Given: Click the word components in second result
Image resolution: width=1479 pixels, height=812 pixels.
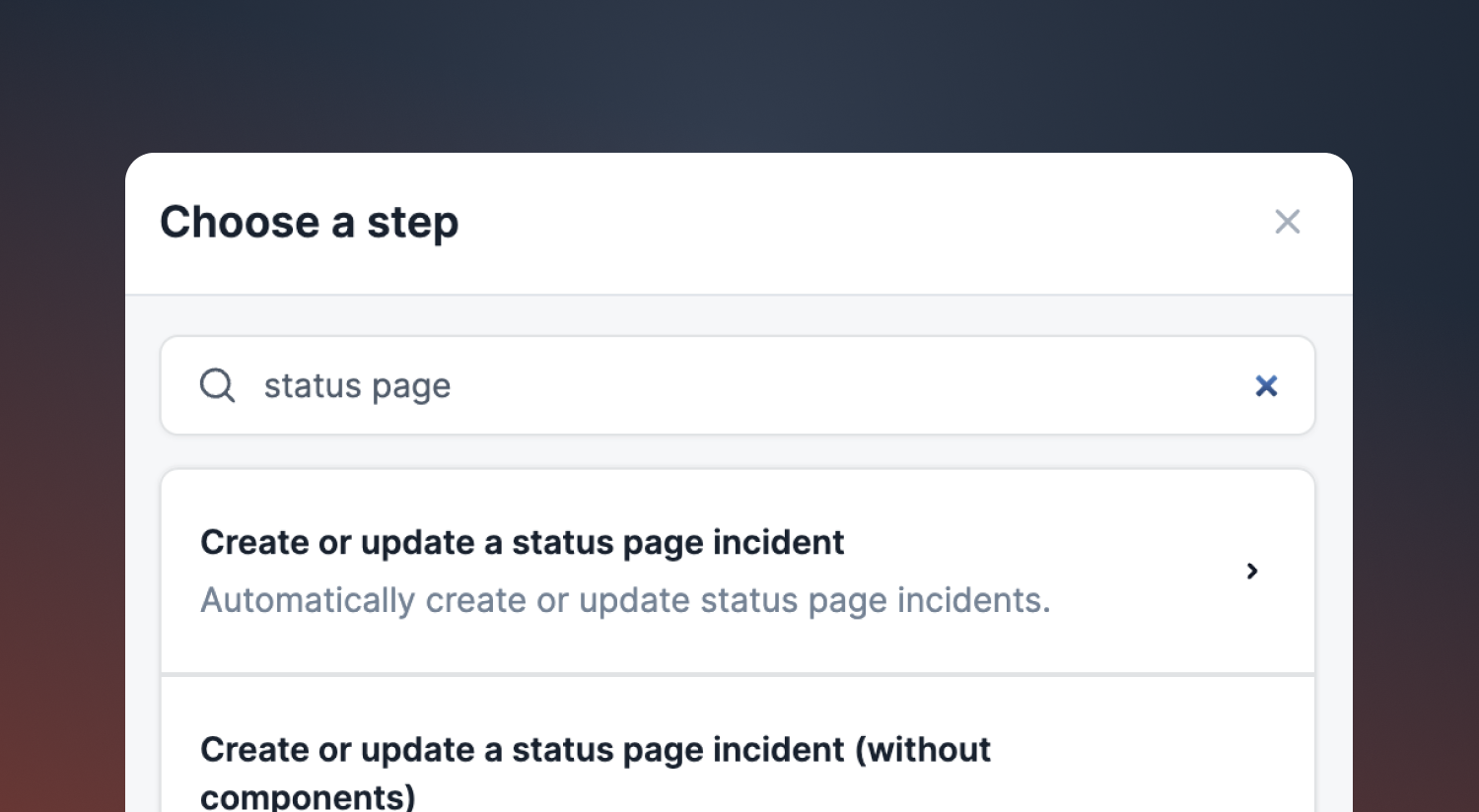Looking at the screenshot, I should click(x=308, y=795).
